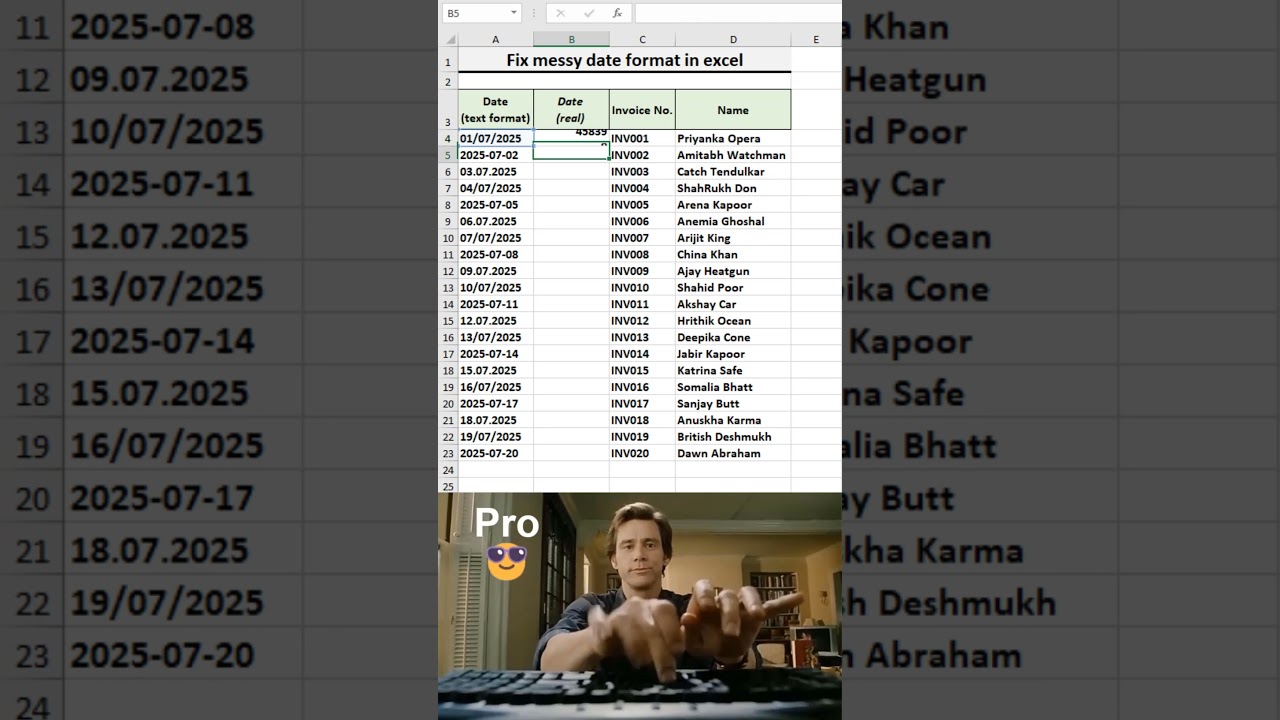The height and width of the screenshot is (720, 1280).
Task: Select the name cell 'Anemia Ghoshal'
Action: pyautogui.click(x=733, y=221)
